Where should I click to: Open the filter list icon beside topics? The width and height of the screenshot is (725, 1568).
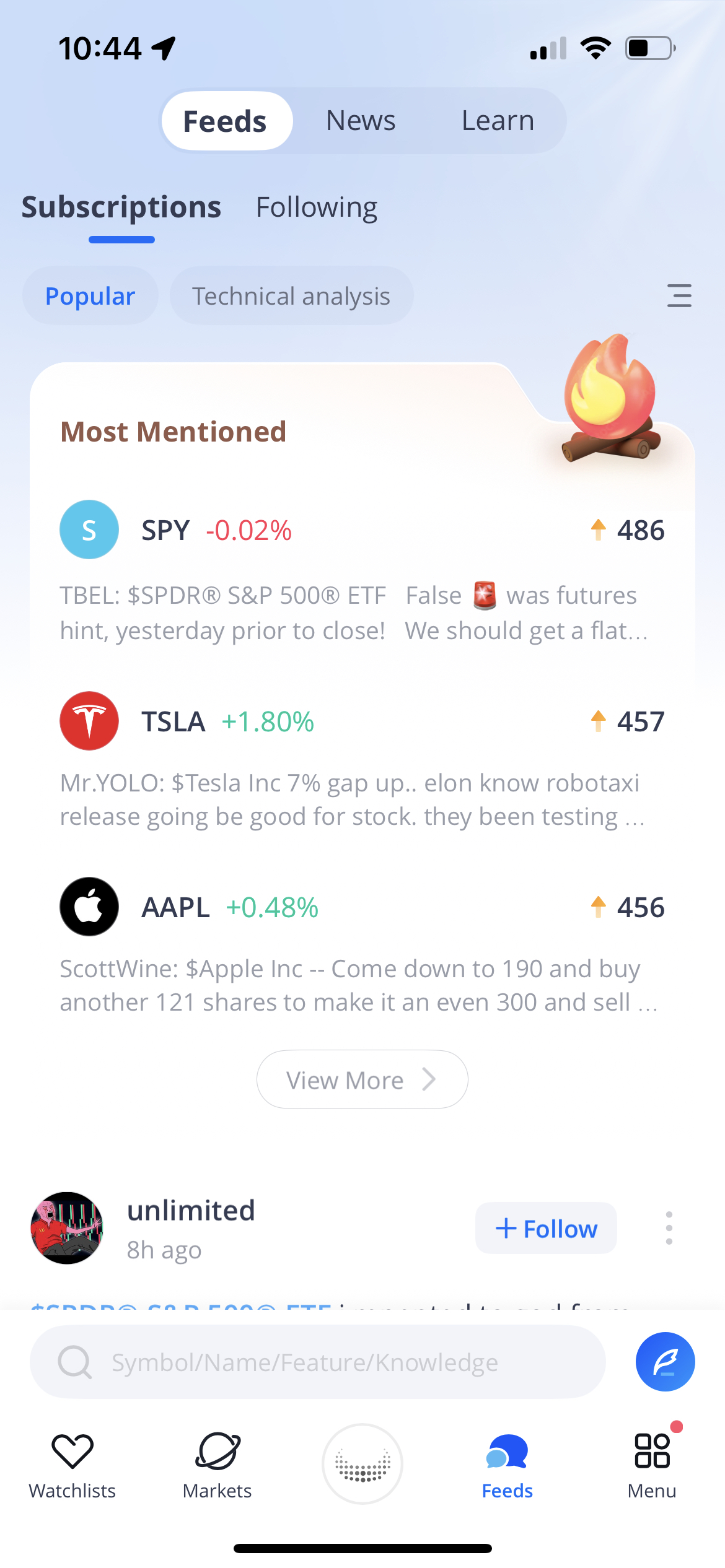(x=679, y=296)
